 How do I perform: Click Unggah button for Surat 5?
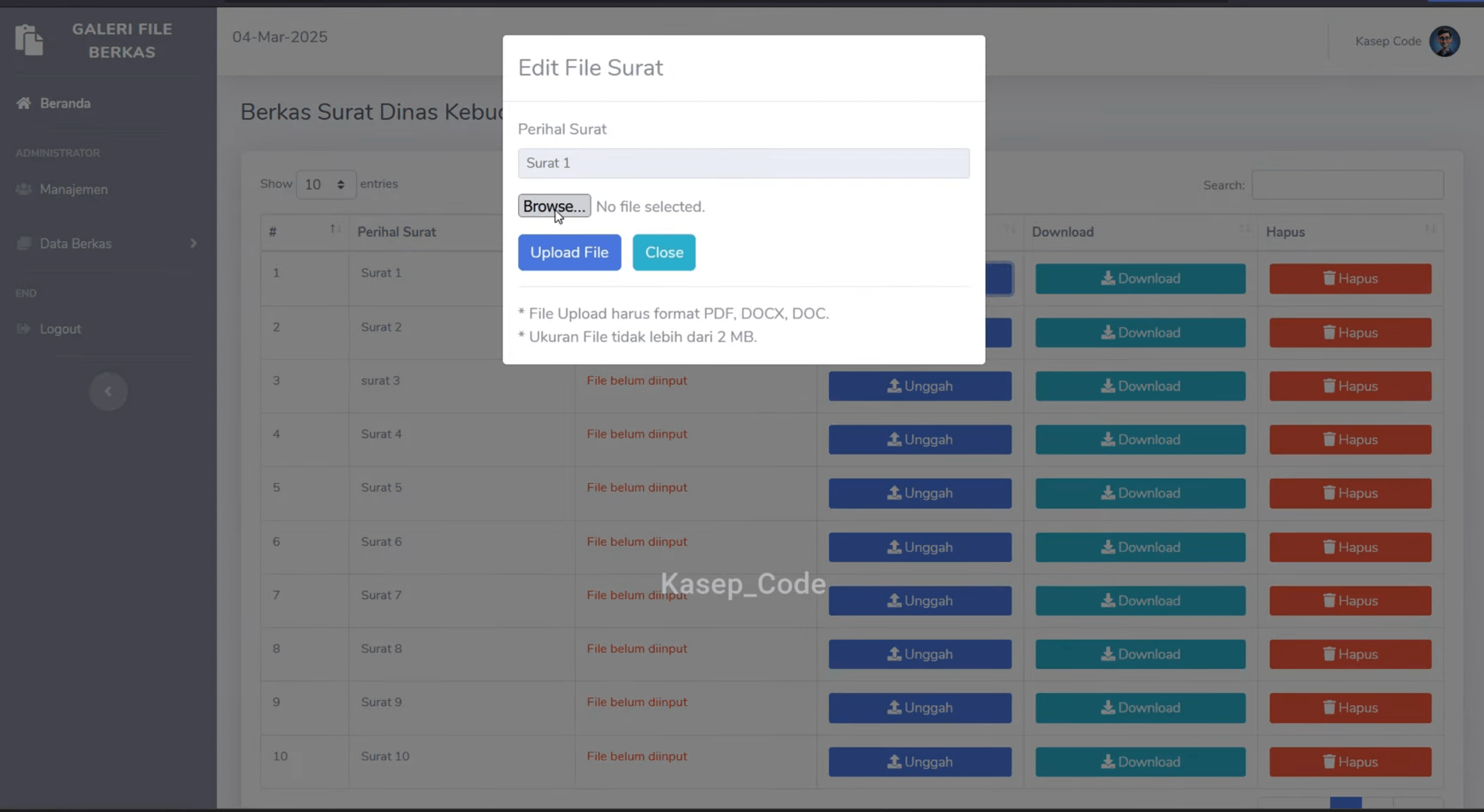tap(920, 493)
